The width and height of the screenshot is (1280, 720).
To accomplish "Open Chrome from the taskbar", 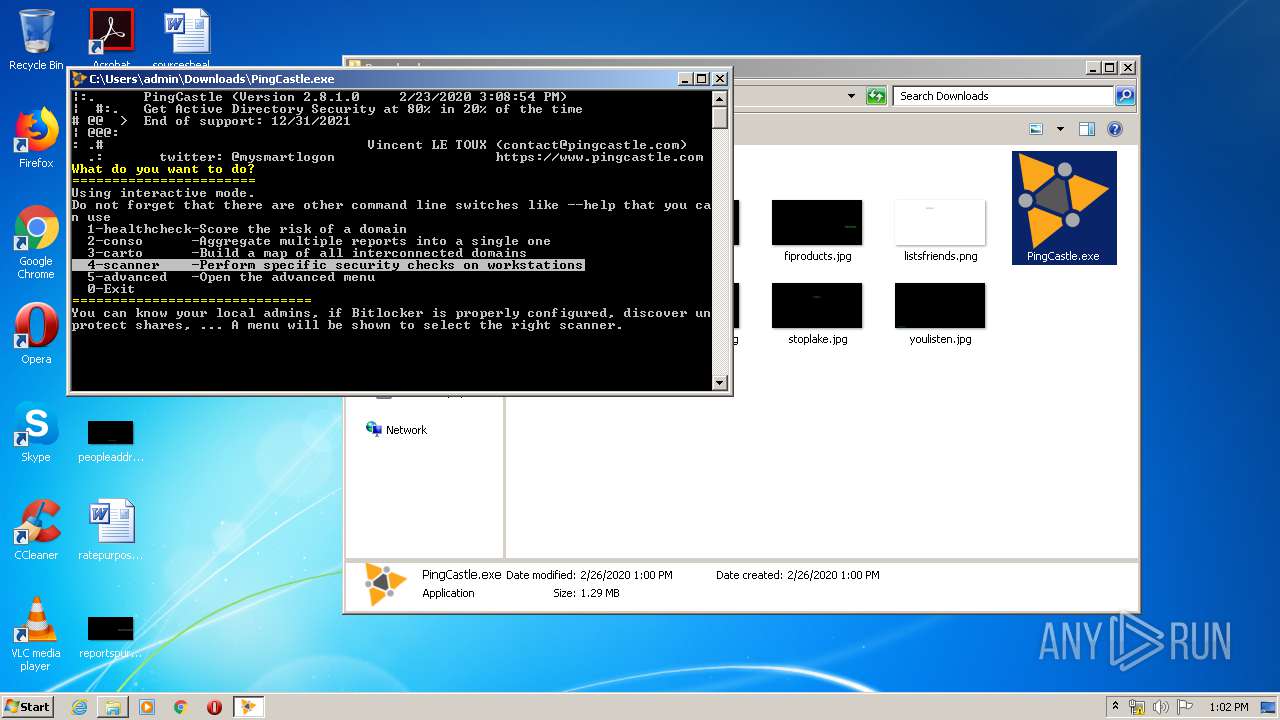I will 181,707.
